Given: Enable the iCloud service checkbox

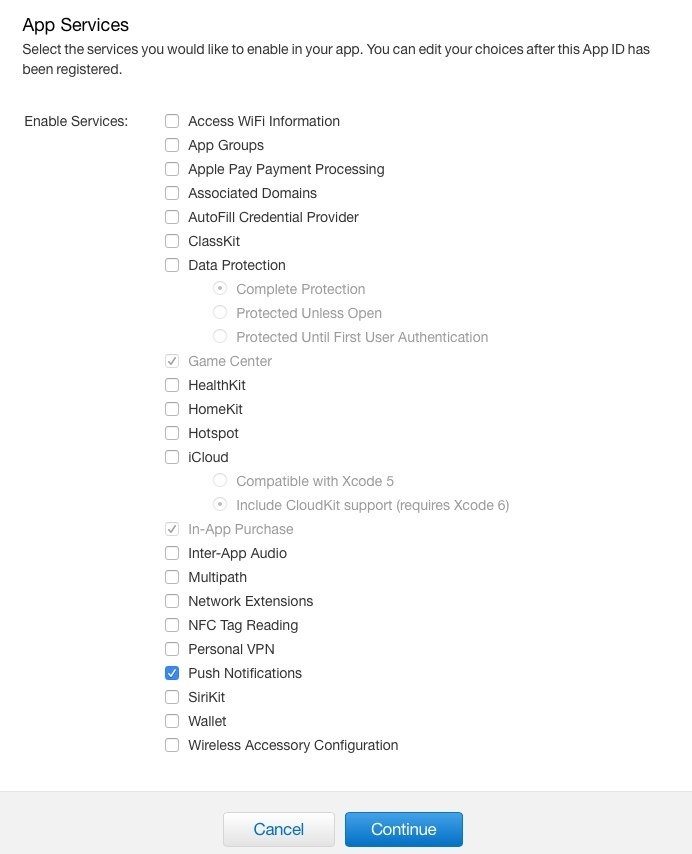Looking at the screenshot, I should pos(172,457).
